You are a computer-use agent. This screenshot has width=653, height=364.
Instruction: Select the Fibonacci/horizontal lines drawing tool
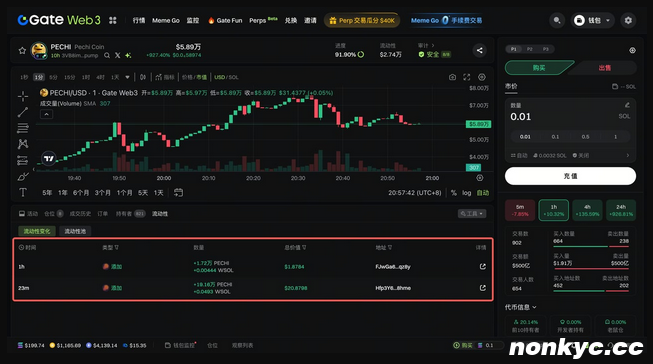click(x=23, y=128)
